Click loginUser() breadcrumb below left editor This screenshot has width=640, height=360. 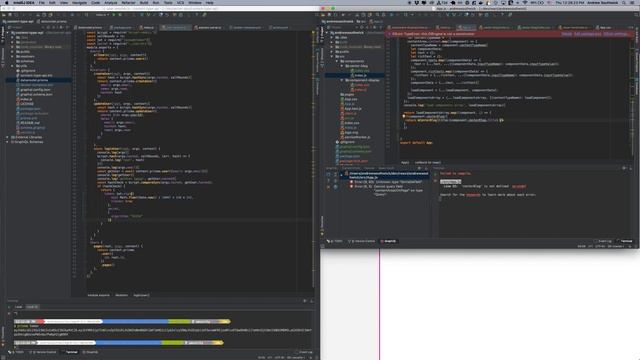pyautogui.click(x=141, y=295)
